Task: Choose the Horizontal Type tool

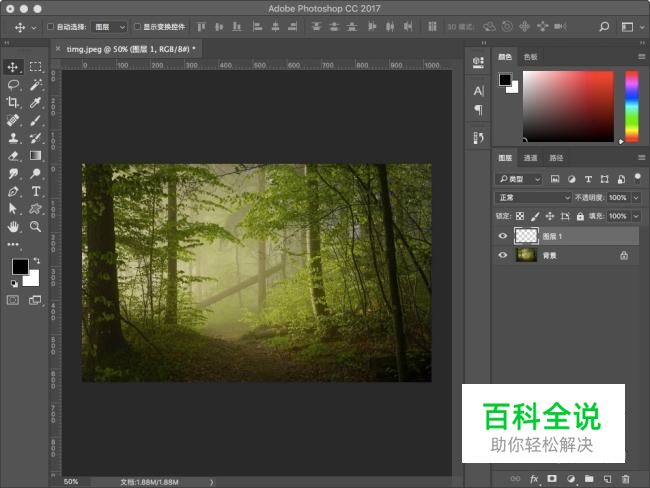Action: (x=35, y=191)
